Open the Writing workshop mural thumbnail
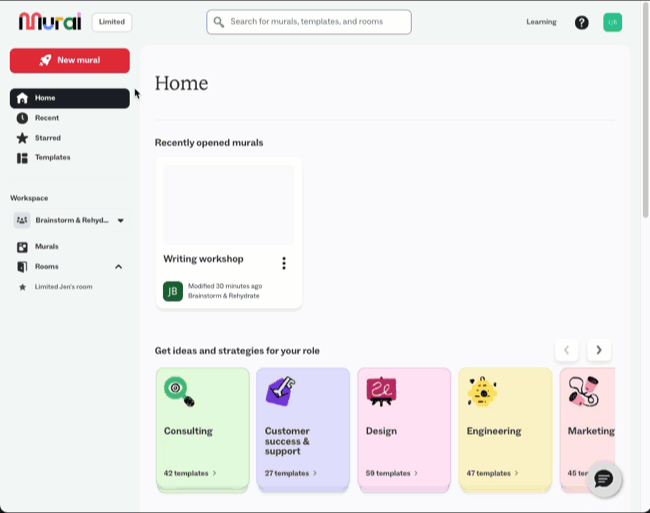 [x=228, y=205]
